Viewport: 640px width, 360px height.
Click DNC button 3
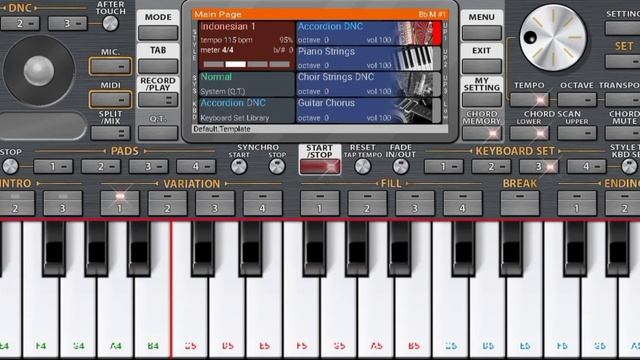click(67, 23)
